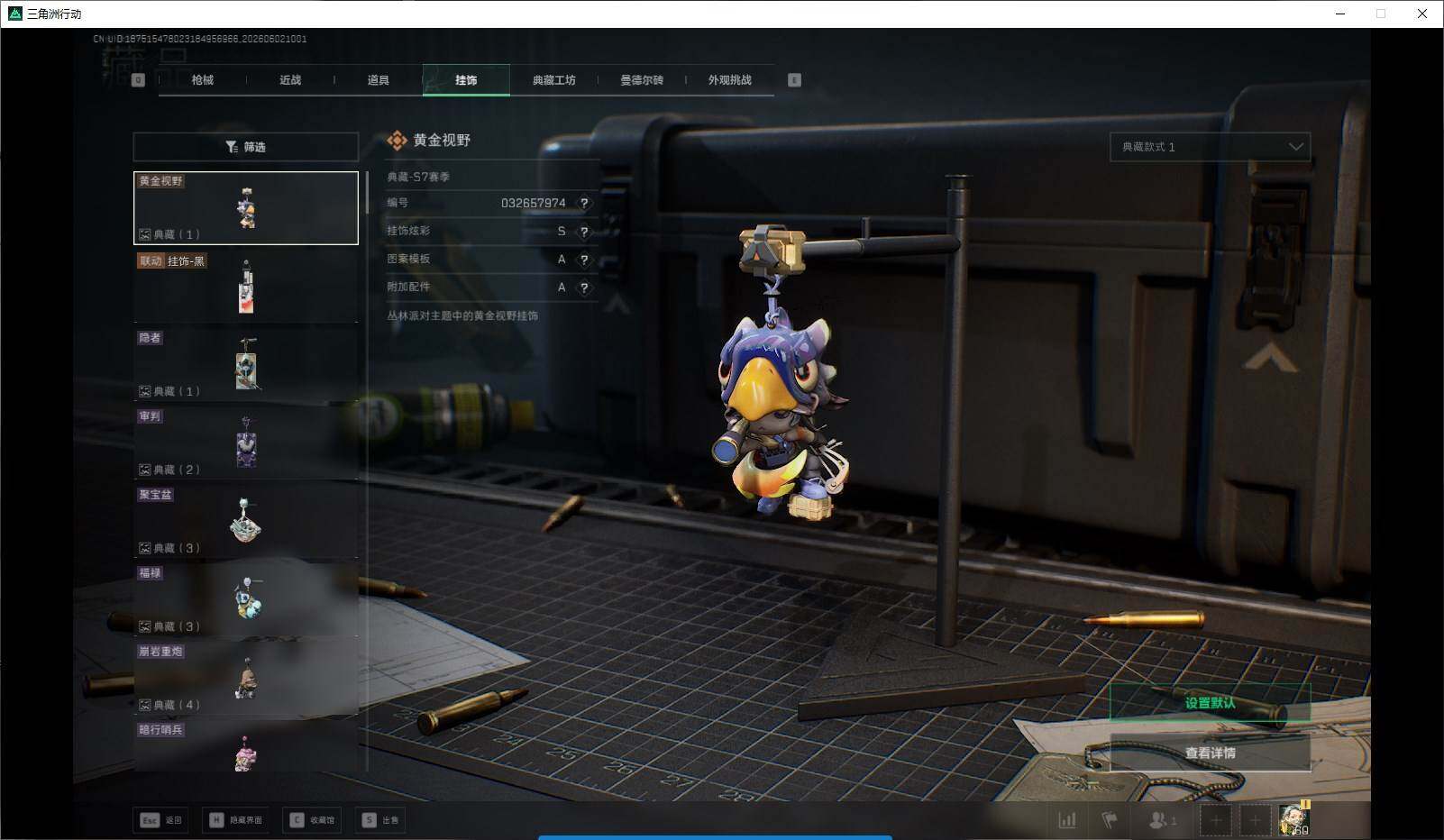Click the player avatar portrait
This screenshot has height=840, width=1444.
click(1293, 819)
